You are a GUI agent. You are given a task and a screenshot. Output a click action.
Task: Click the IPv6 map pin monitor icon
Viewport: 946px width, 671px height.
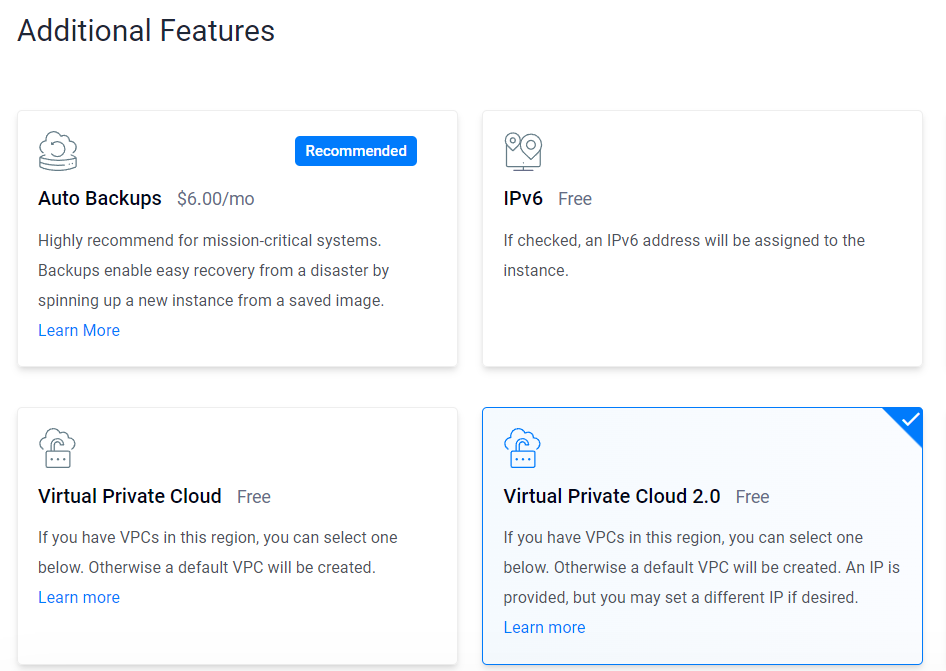pos(523,151)
